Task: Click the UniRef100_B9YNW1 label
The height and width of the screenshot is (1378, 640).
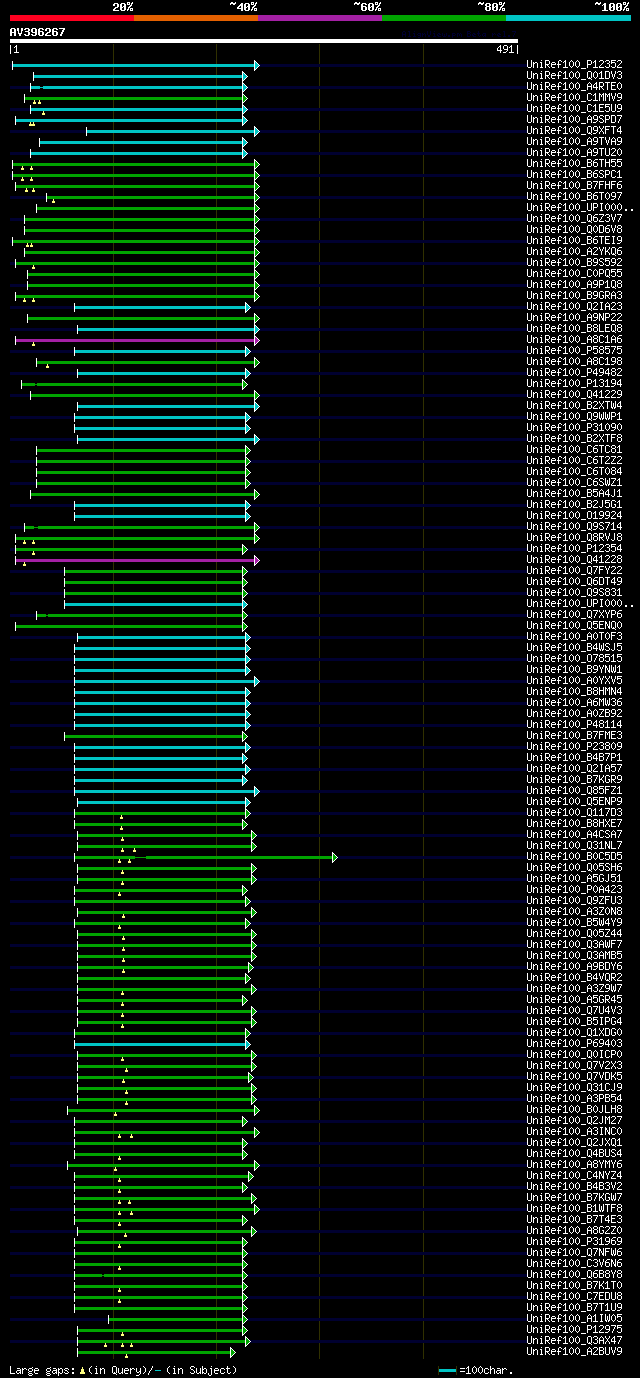Action: click(x=574, y=670)
